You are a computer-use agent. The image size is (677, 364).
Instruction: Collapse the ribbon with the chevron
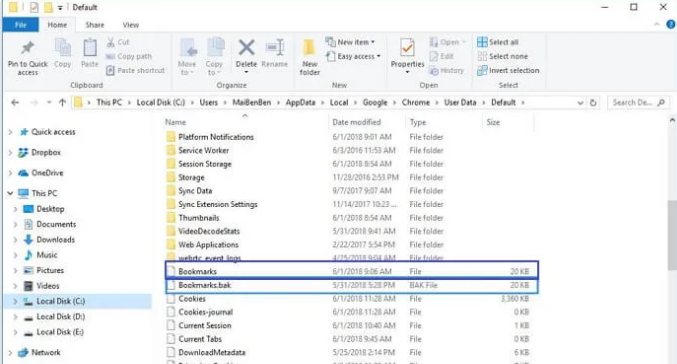[657, 25]
